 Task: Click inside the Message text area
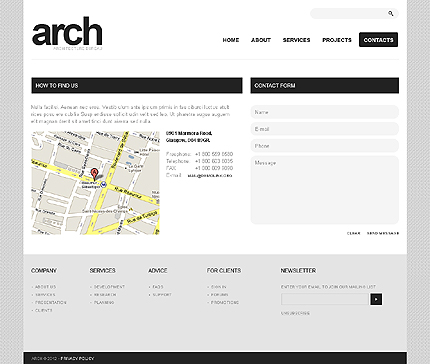pyautogui.click(x=325, y=190)
